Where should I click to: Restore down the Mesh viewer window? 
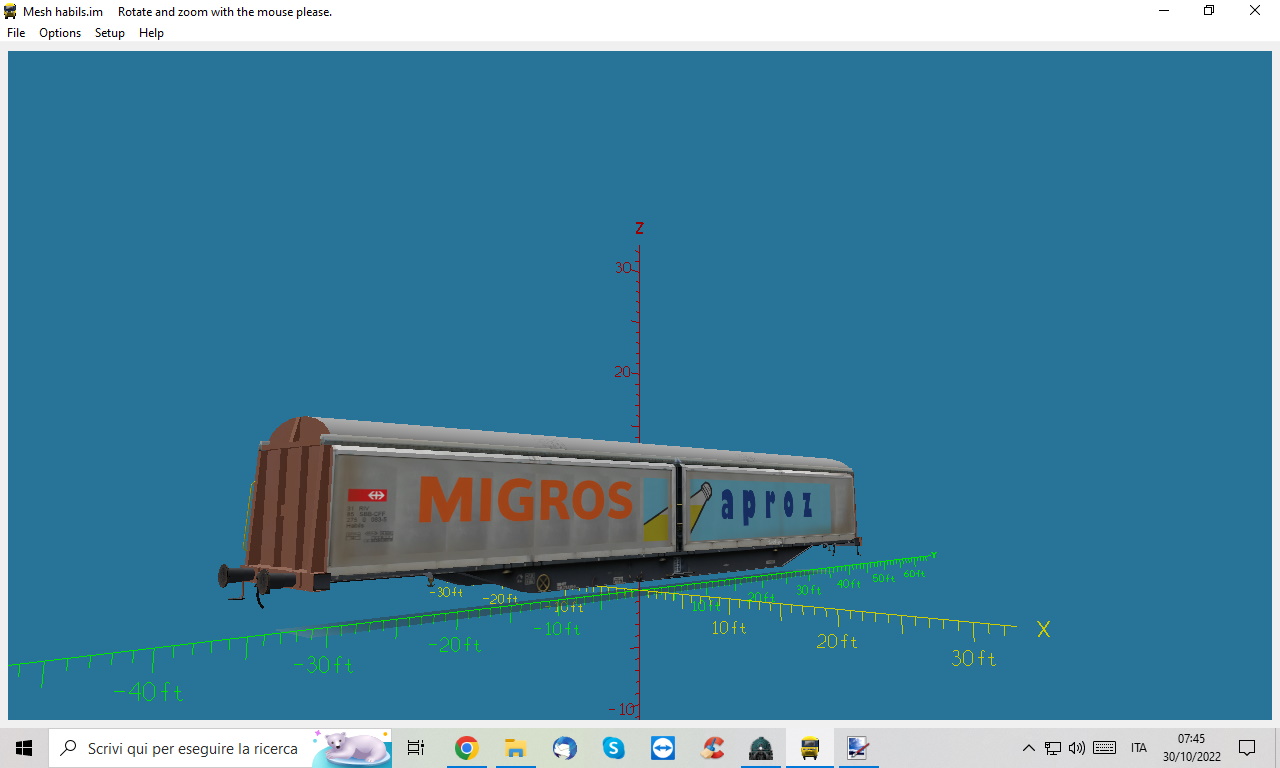click(1209, 11)
